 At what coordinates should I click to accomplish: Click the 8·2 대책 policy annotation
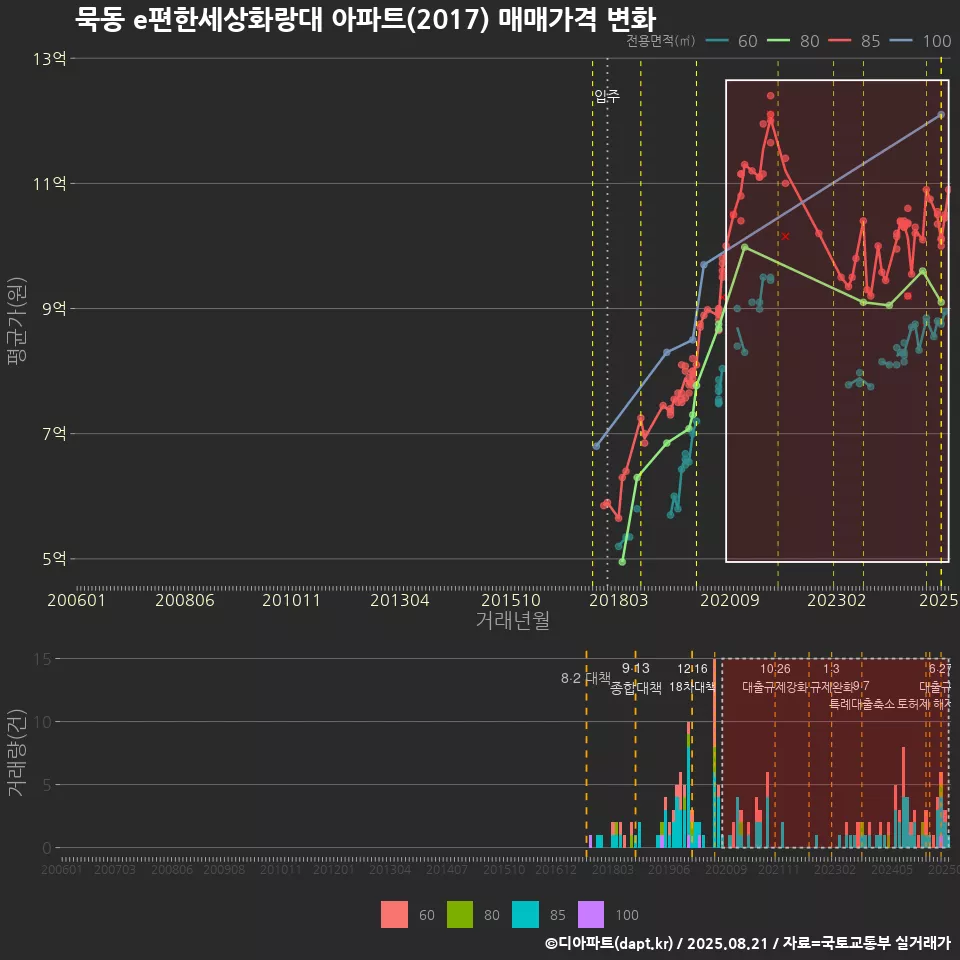(x=586, y=678)
